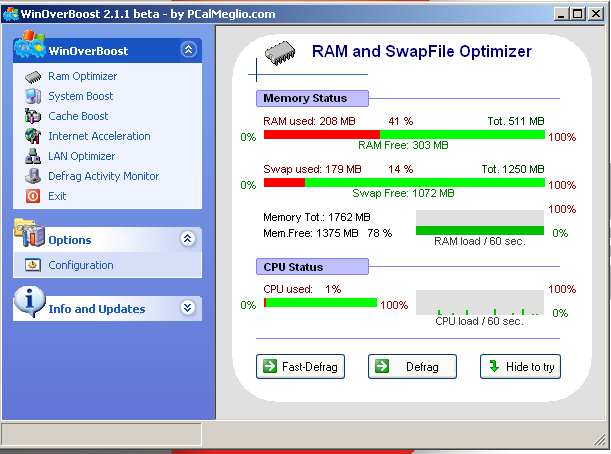Open Configuration under Options
Image resolution: width=611 pixels, height=454 pixels.
(x=81, y=265)
